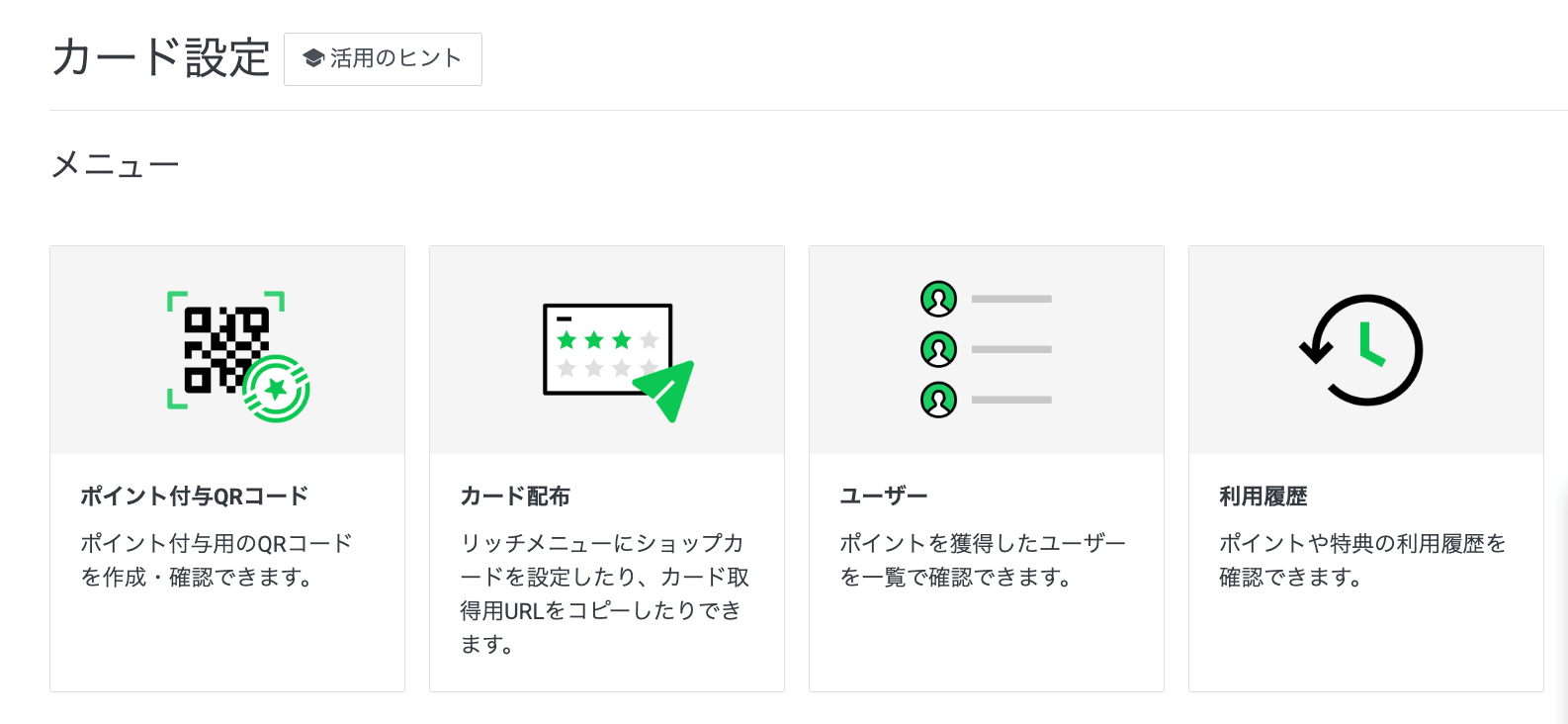Click the user list icon
The width and height of the screenshot is (1568, 724).
tap(986, 349)
